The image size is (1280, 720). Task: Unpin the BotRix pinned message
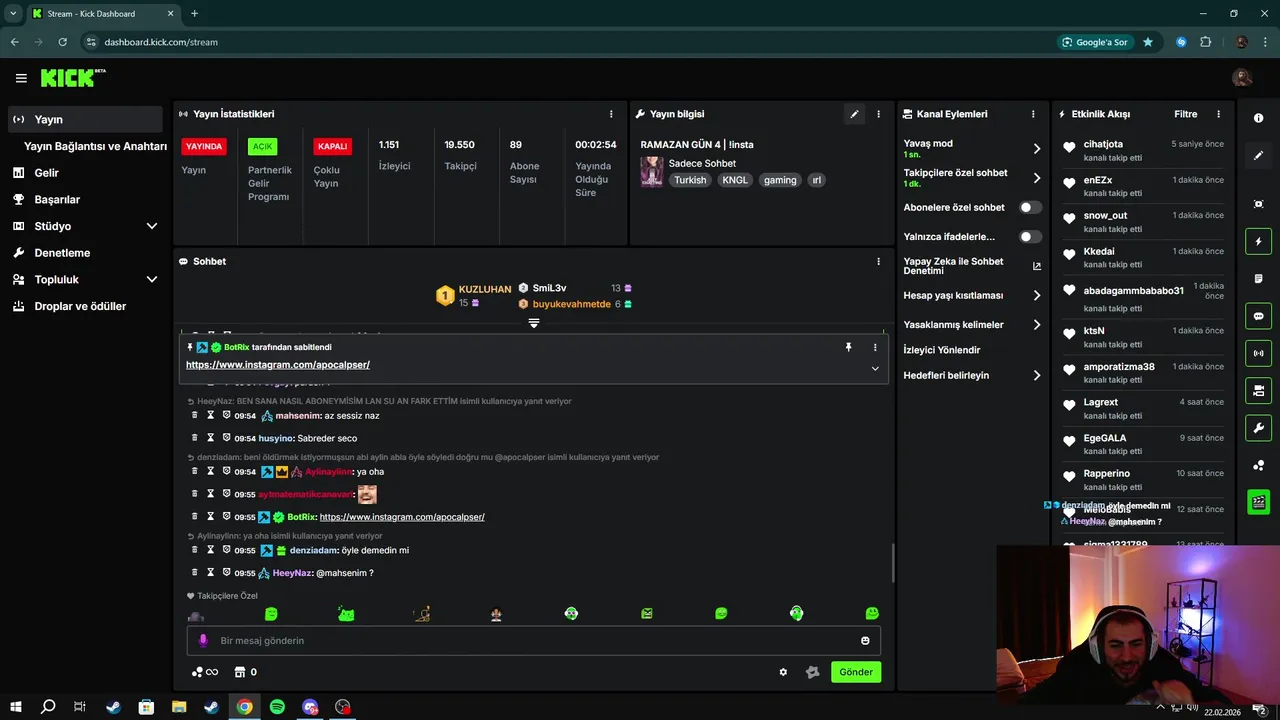[848, 347]
